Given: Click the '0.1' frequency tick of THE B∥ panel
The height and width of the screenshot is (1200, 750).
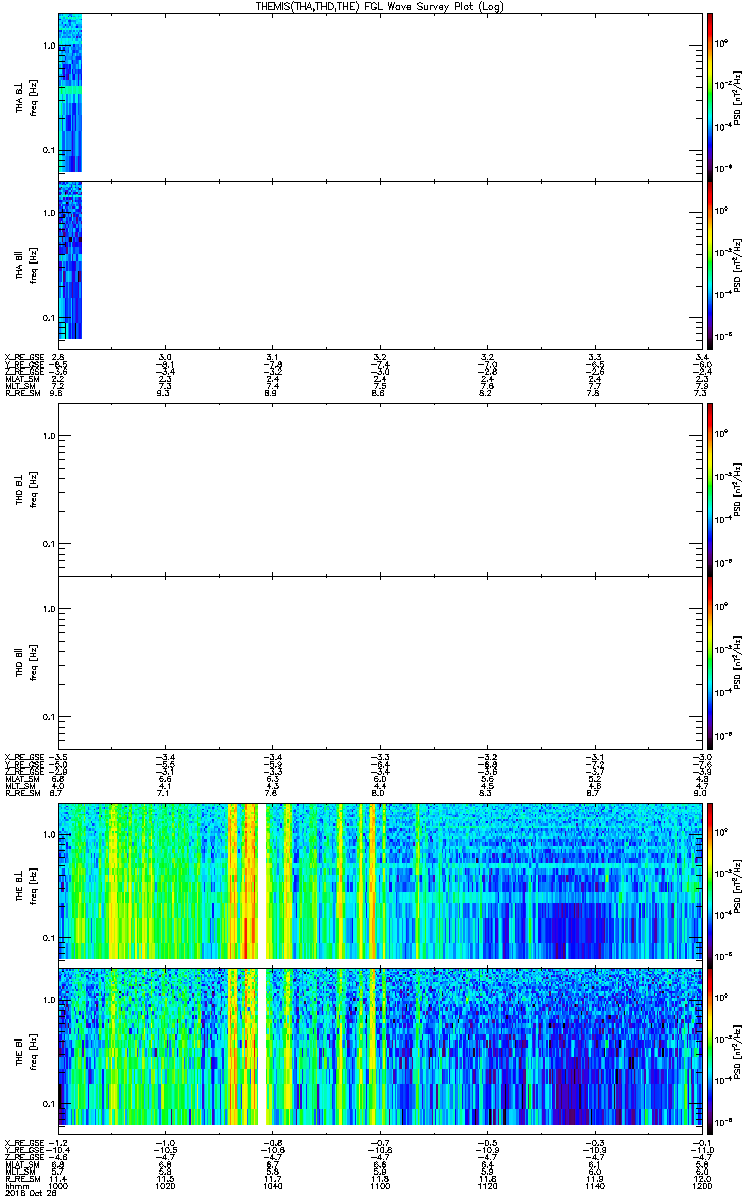Looking at the screenshot, I should [49, 1103].
